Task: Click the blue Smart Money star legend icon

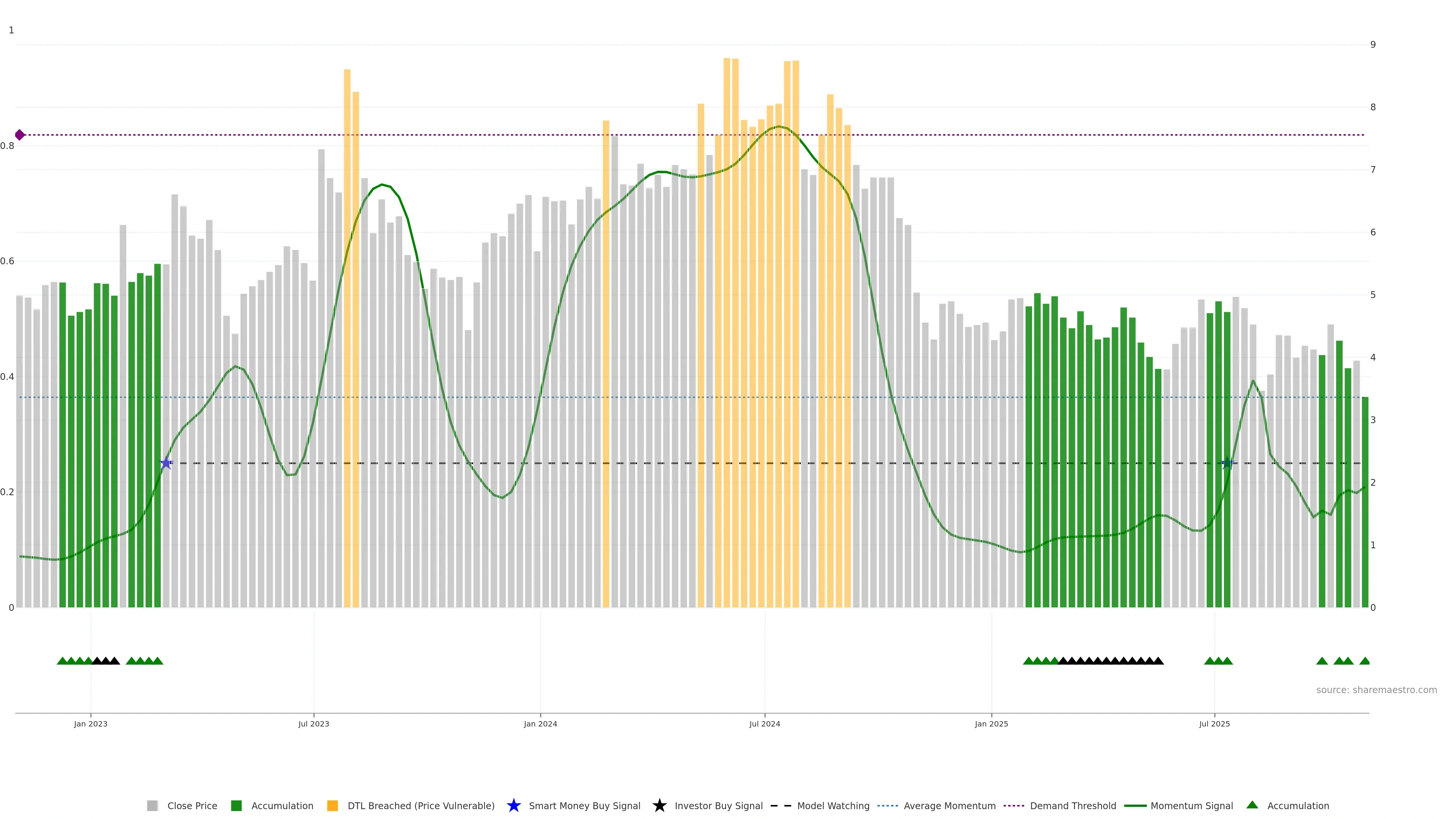Action: point(513,805)
